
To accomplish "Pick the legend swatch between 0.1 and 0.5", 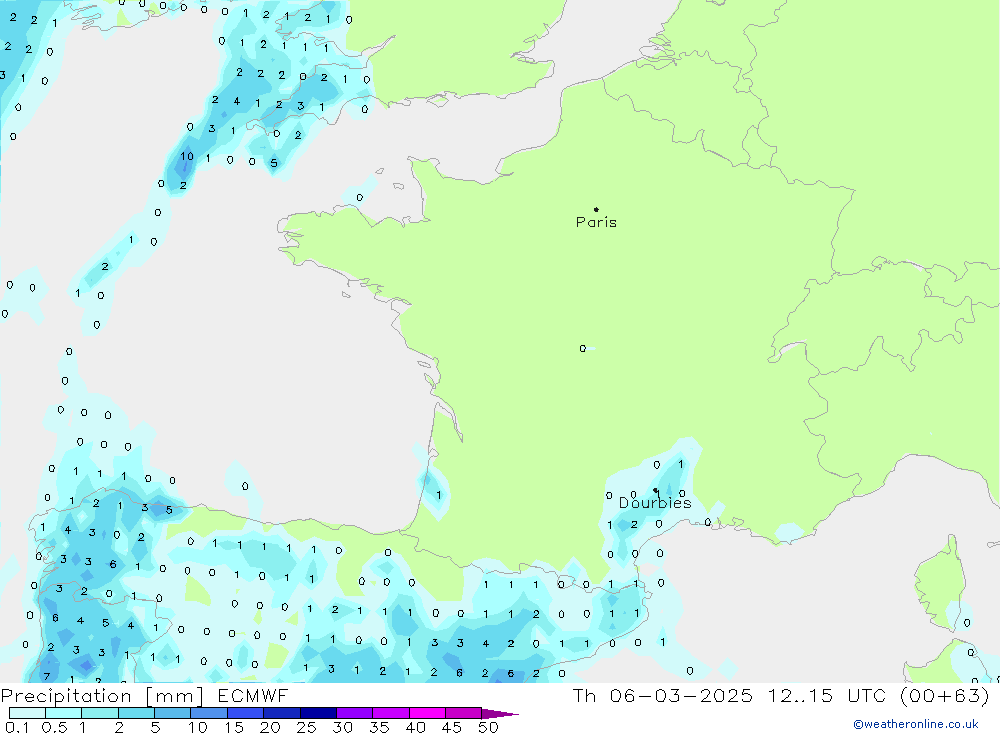I will [27, 713].
